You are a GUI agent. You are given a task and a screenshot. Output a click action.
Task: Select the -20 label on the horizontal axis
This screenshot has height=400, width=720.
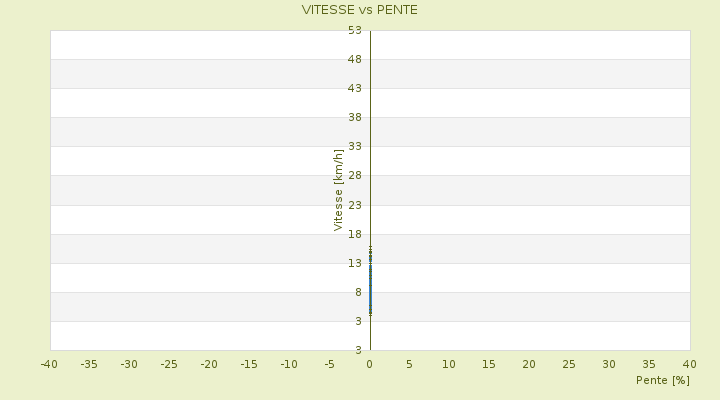[209, 363]
